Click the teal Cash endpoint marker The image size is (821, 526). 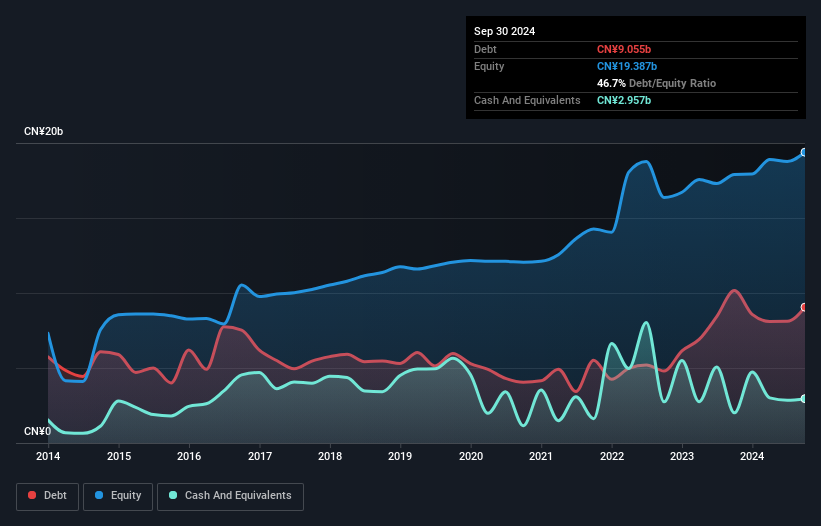[804, 399]
